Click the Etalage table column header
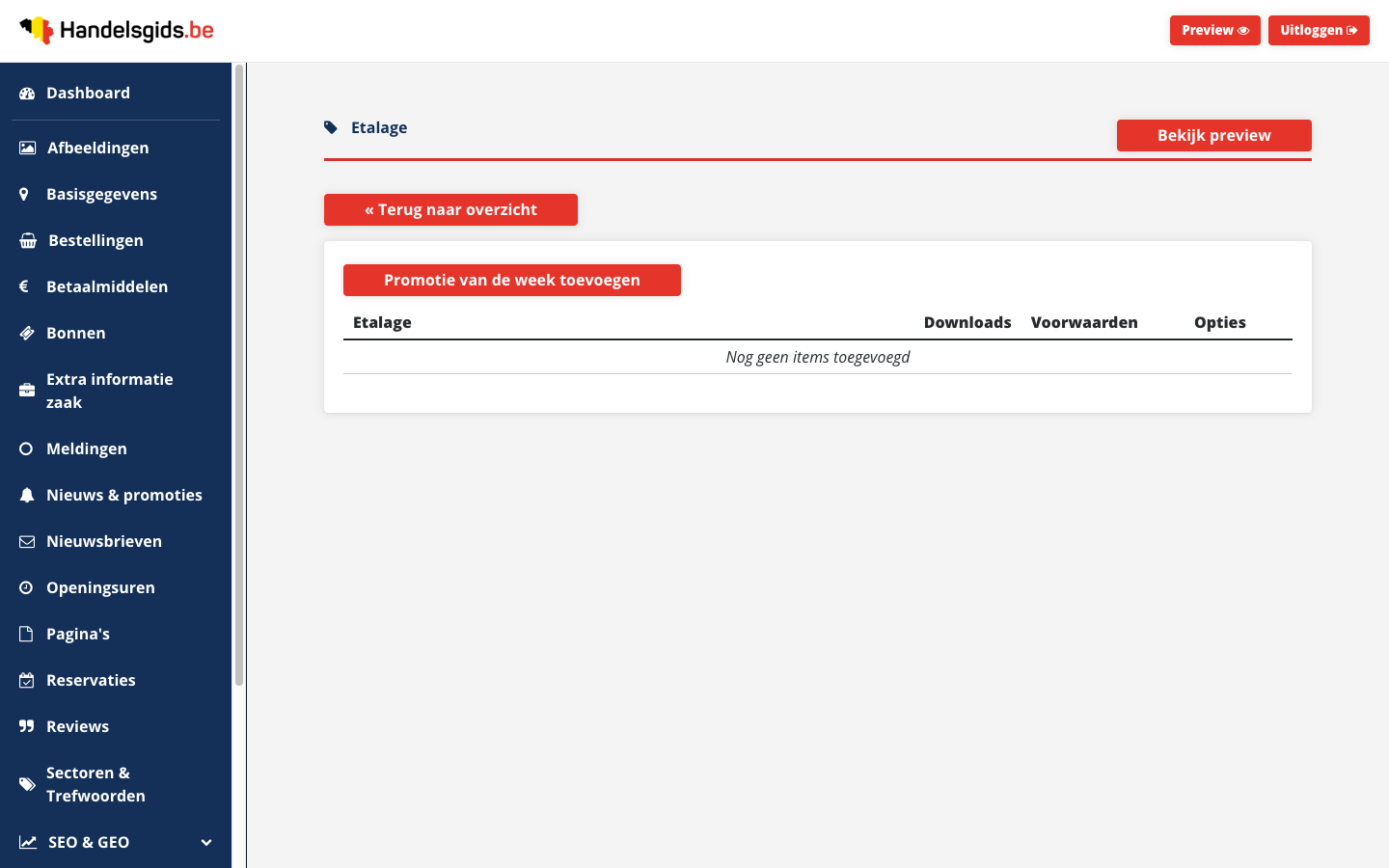Image resolution: width=1389 pixels, height=868 pixels. (x=382, y=322)
